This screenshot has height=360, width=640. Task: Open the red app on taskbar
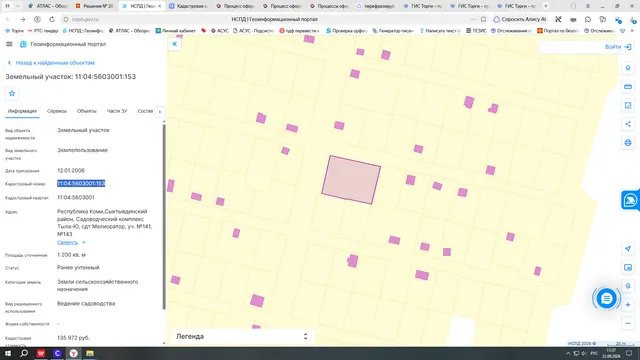pyautogui.click(x=41, y=353)
